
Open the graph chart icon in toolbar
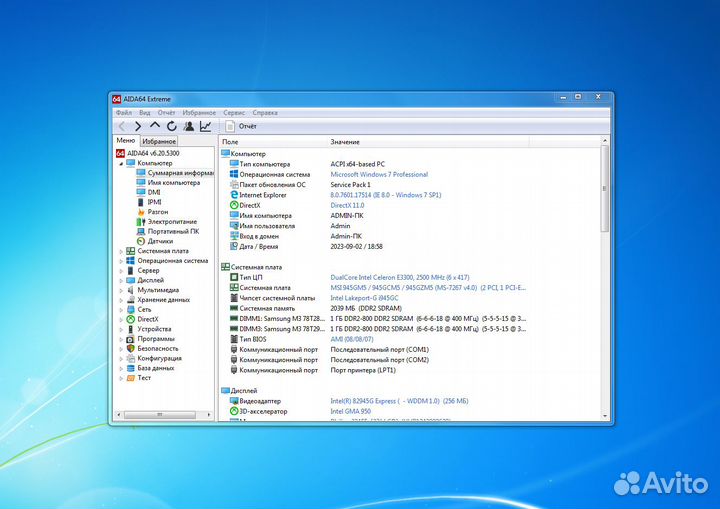coord(205,127)
